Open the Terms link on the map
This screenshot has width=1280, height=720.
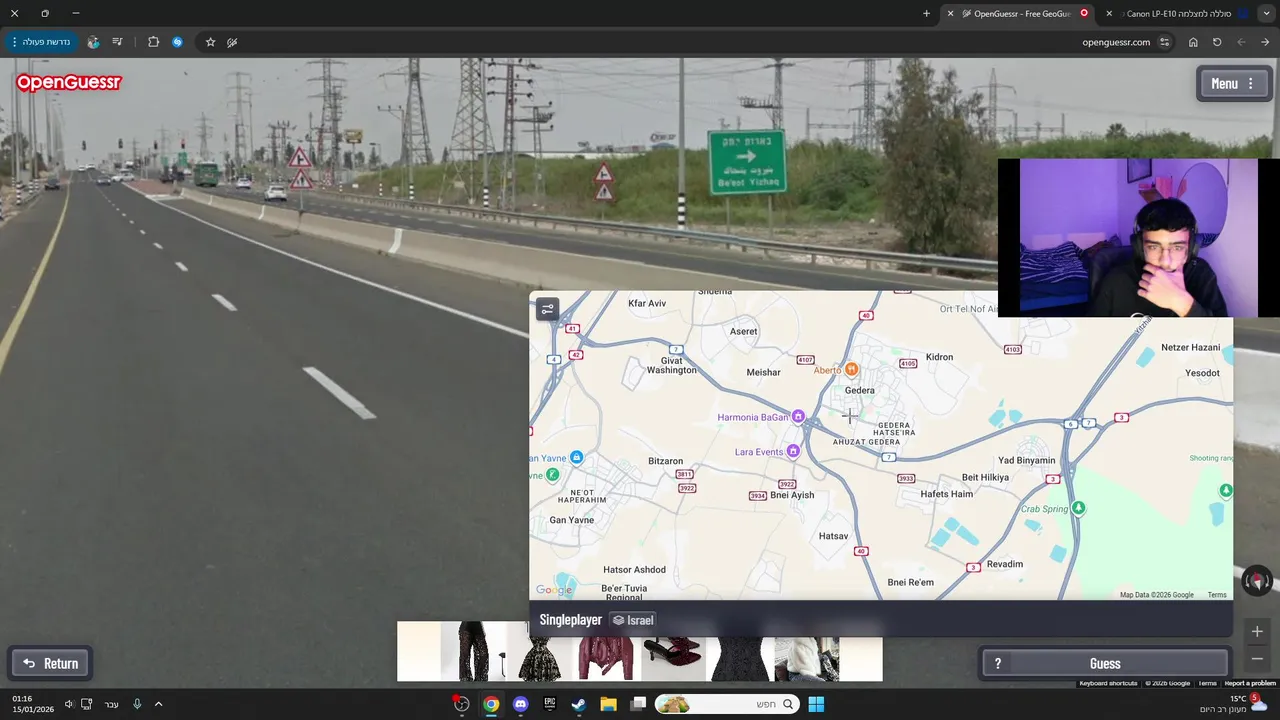pyautogui.click(x=1217, y=595)
